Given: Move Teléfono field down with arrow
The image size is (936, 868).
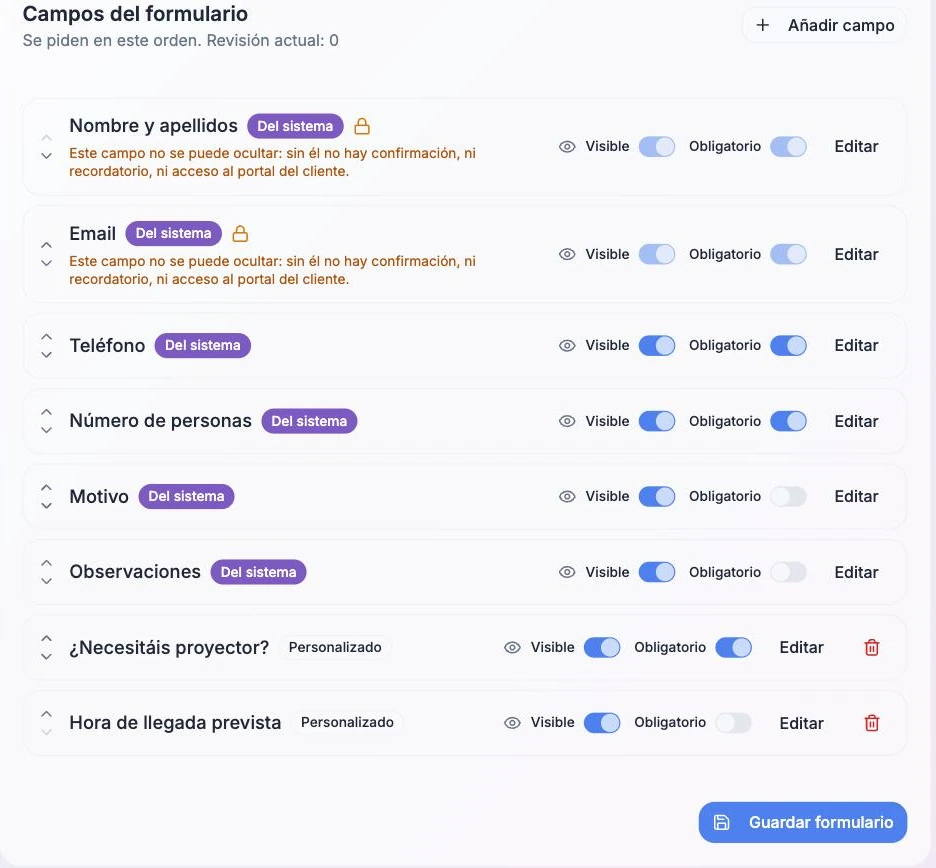Looking at the screenshot, I should [46, 355].
